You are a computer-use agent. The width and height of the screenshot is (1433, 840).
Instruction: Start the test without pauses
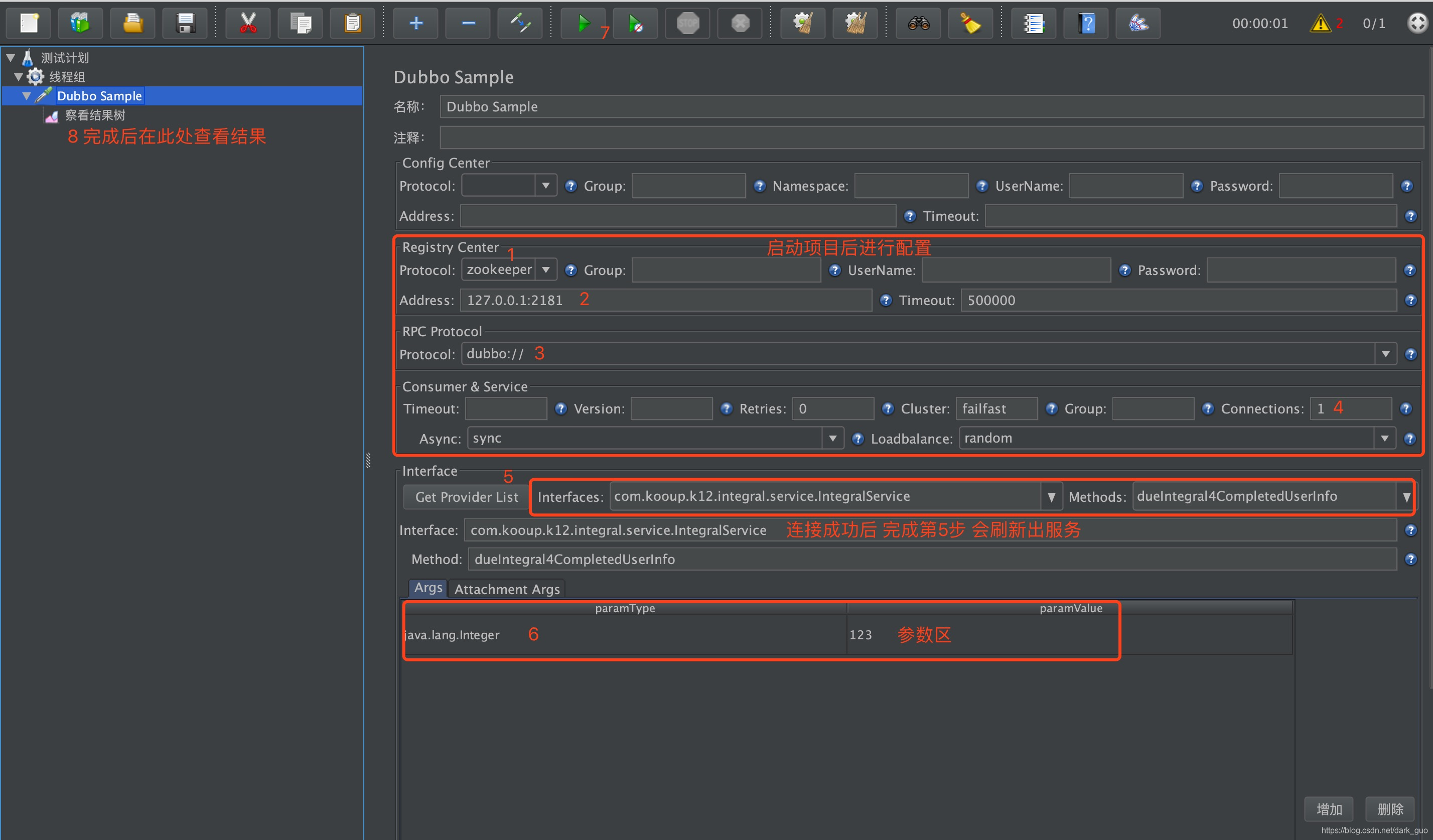pyautogui.click(x=636, y=23)
